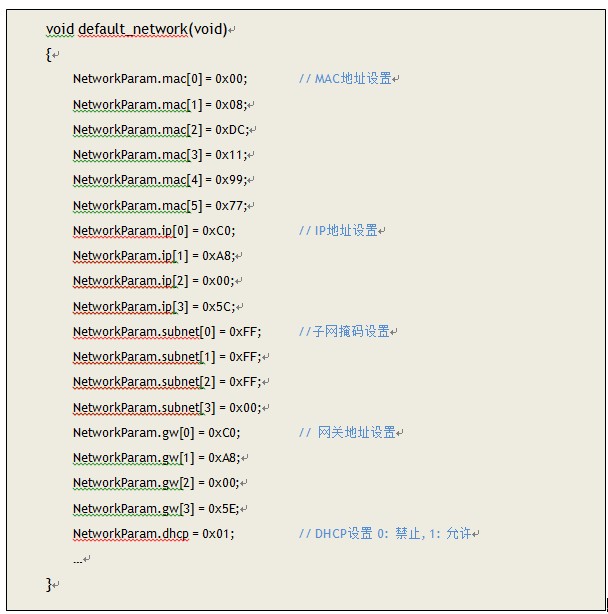Click the comment '//子网掩码设置'
The width and height of the screenshot is (608, 614).
345,332
